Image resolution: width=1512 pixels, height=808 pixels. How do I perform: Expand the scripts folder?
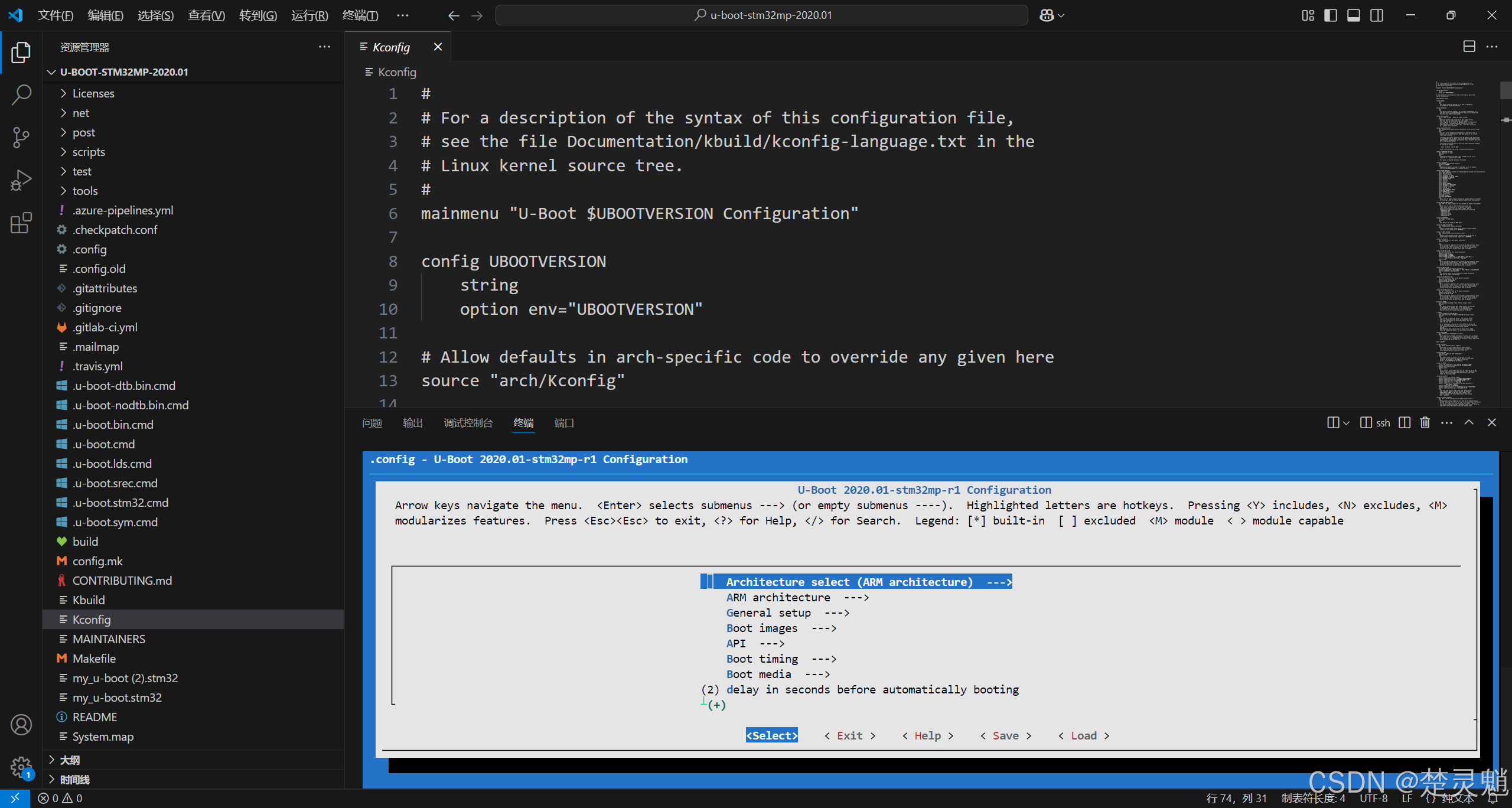(x=89, y=152)
